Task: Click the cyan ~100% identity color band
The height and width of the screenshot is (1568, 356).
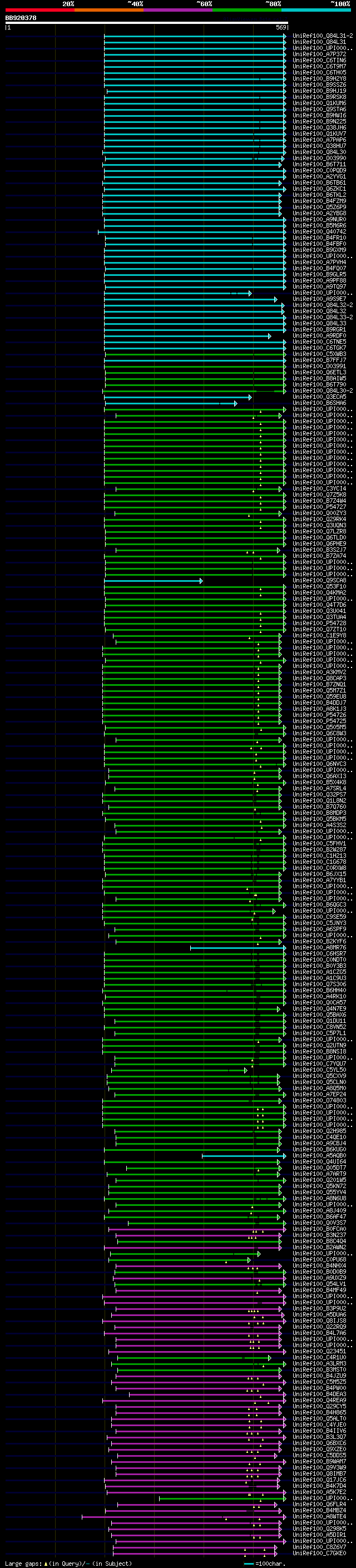Action: [317, 10]
